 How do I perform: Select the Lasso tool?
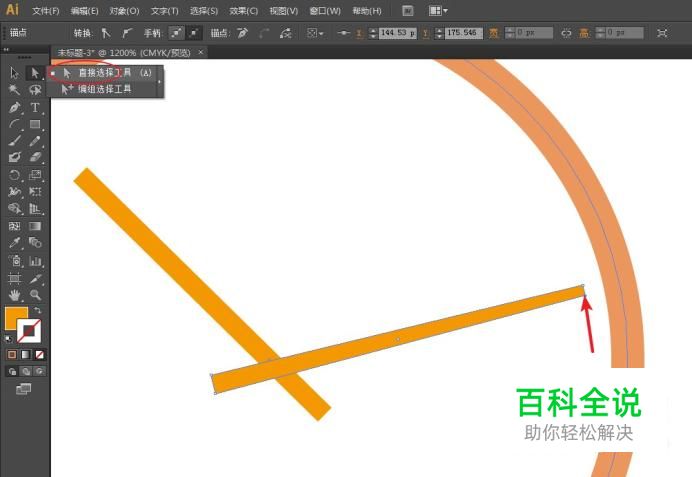click(35, 90)
